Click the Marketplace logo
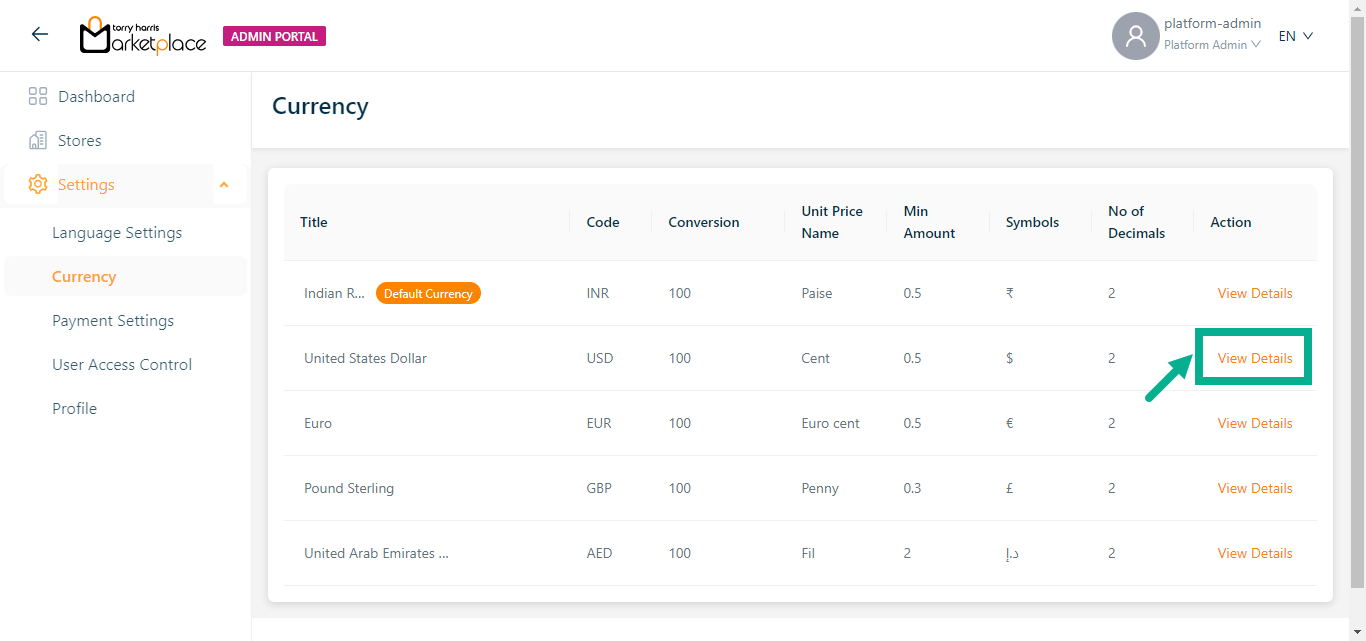This screenshot has width=1366, height=641. (x=143, y=36)
